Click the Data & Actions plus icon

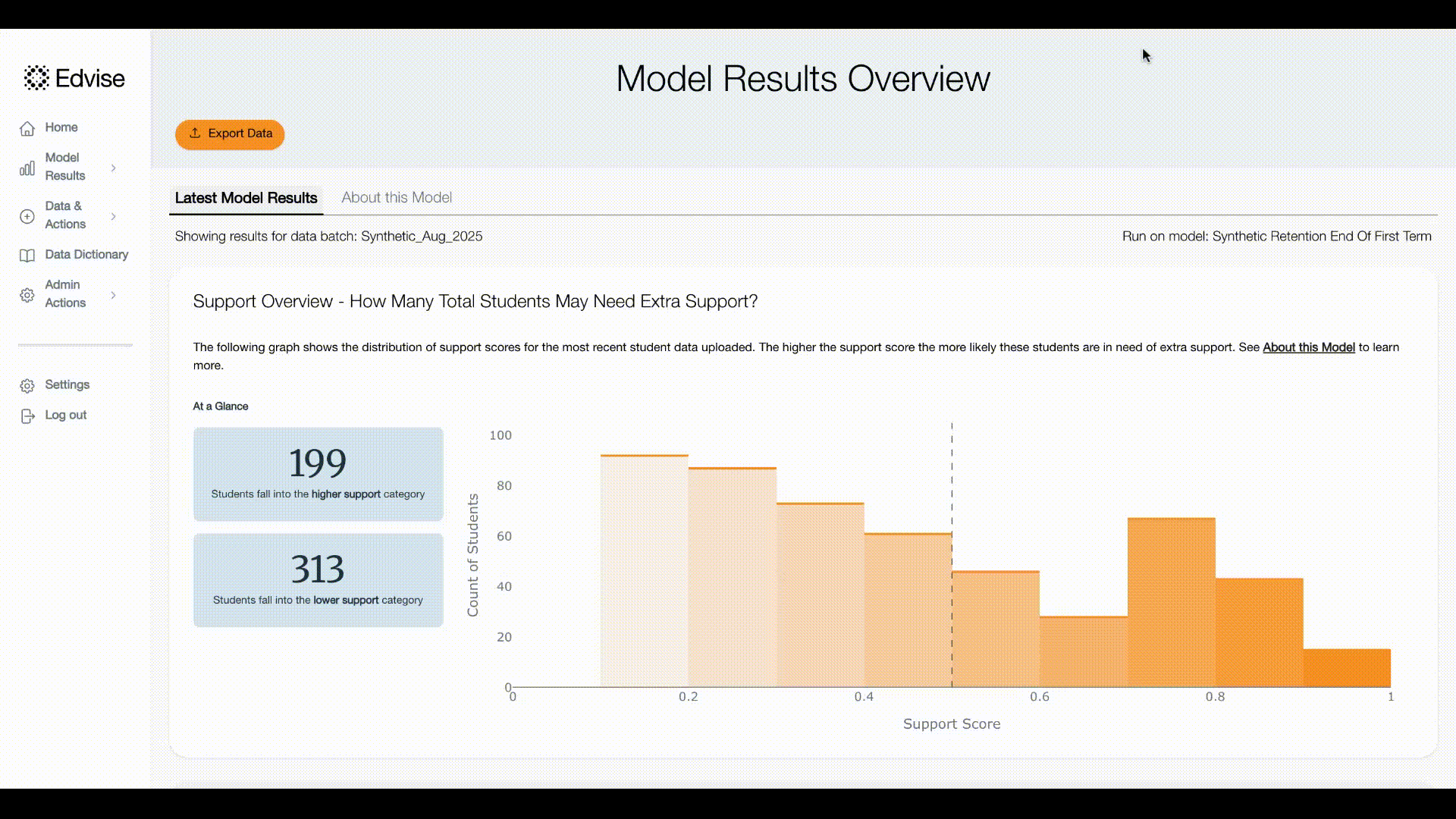coord(27,216)
